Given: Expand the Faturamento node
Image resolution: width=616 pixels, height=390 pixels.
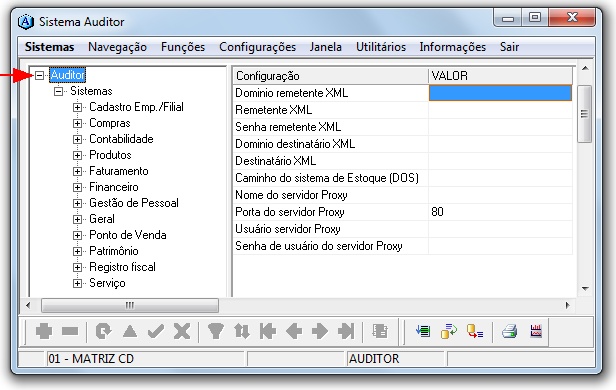Looking at the screenshot, I should pos(77,172).
